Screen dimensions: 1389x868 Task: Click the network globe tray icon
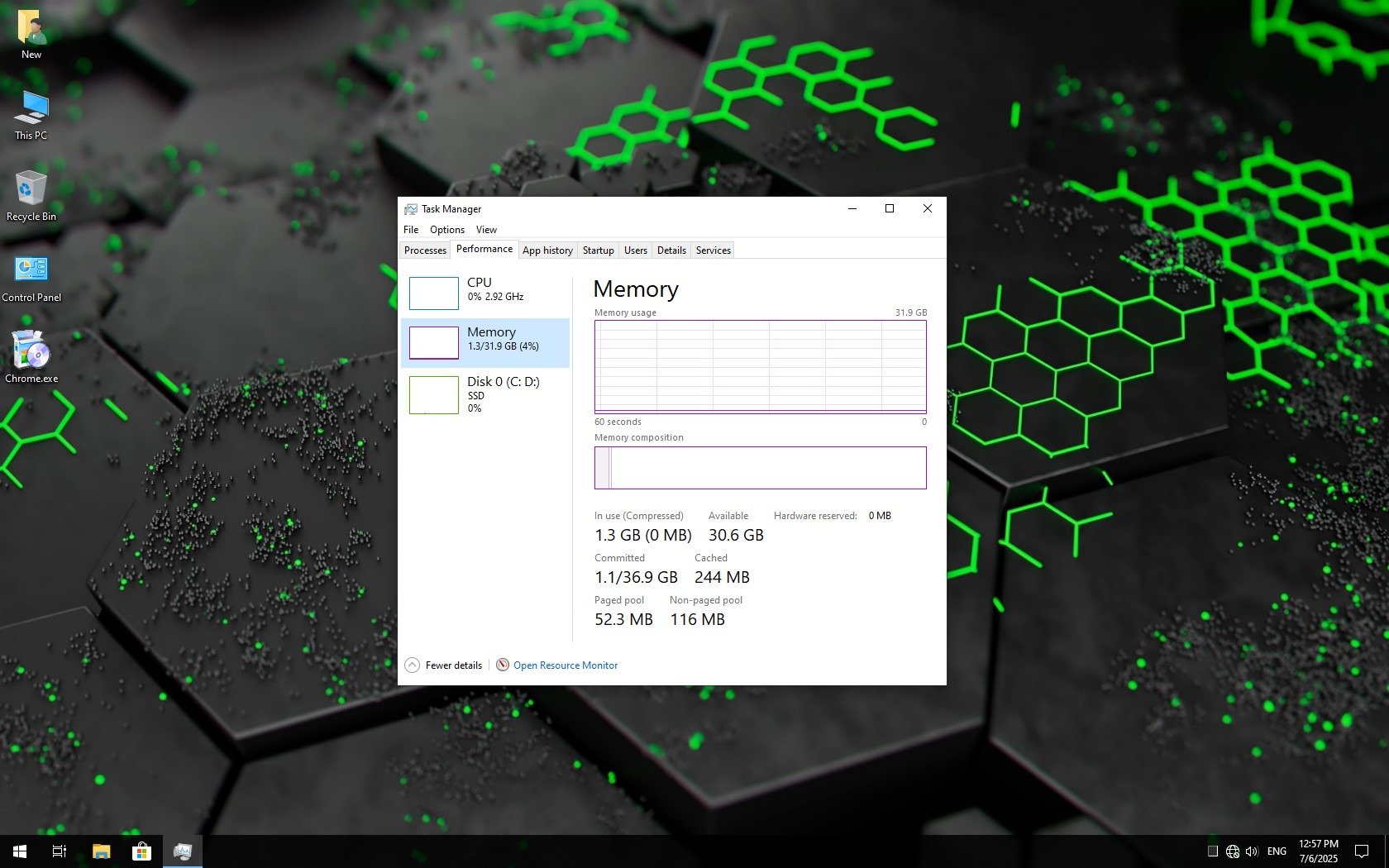click(1233, 851)
